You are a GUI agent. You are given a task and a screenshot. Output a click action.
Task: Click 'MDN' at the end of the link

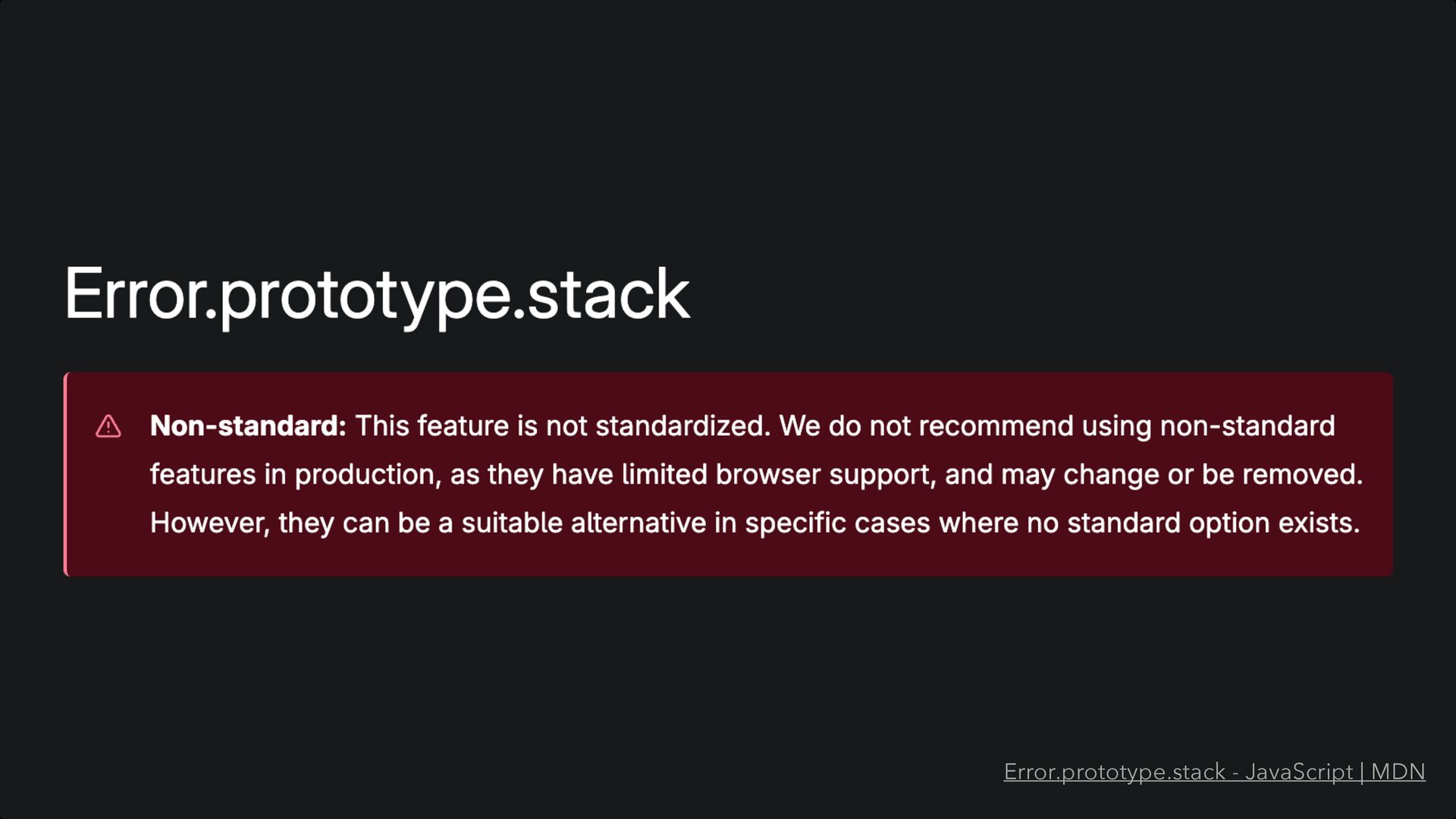point(1398,772)
